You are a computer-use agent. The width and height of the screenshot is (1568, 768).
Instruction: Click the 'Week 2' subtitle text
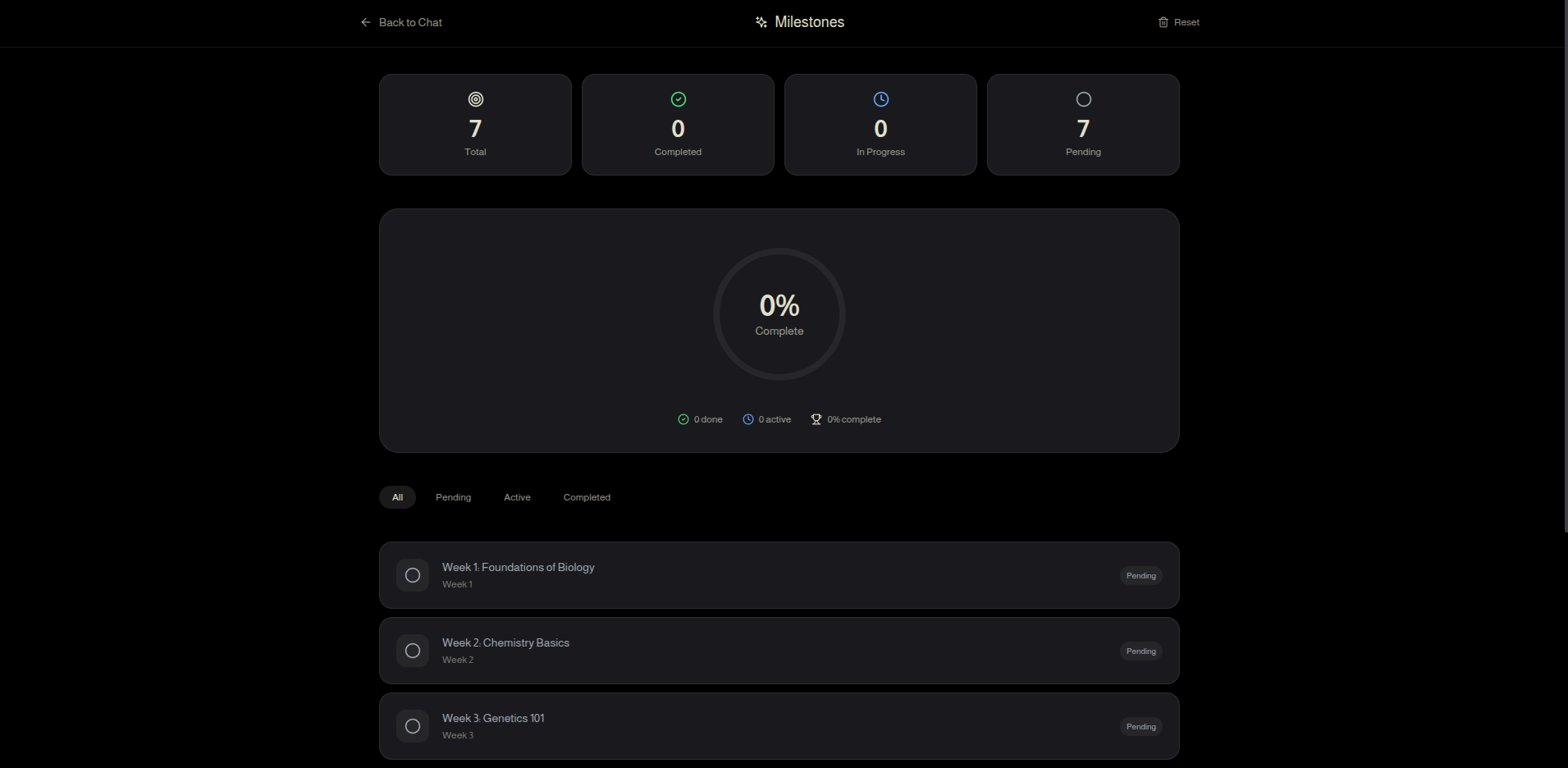pyautogui.click(x=458, y=660)
